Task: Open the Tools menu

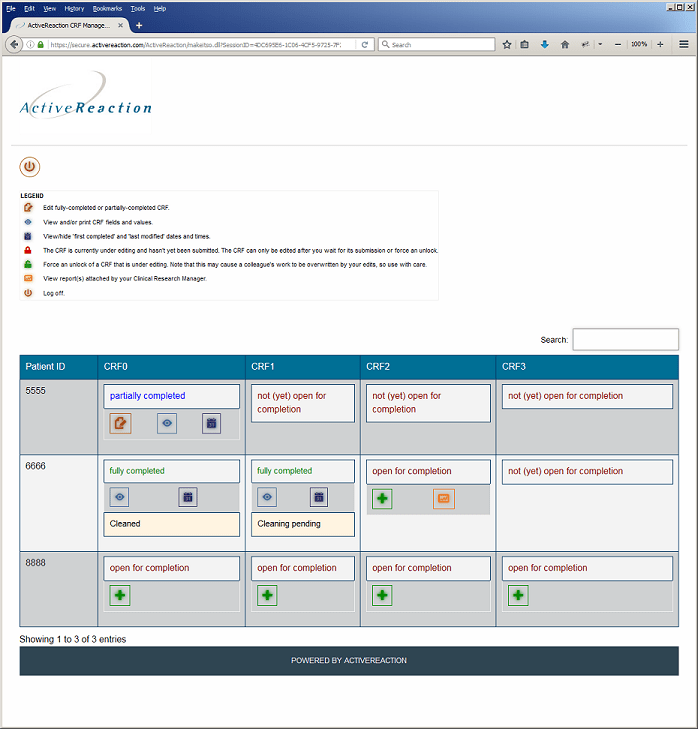Action: [x=138, y=8]
